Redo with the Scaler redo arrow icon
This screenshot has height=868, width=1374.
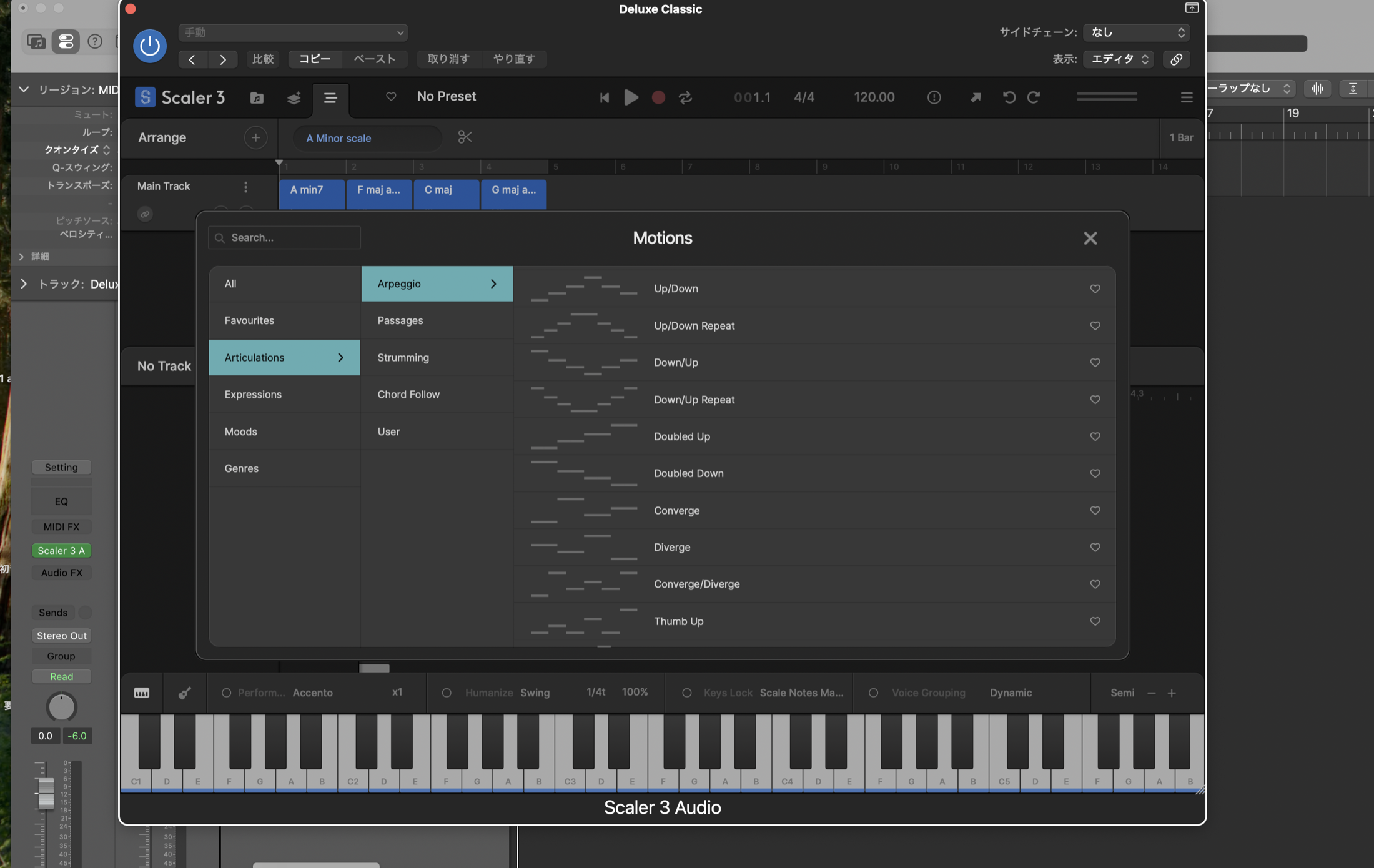1034,97
